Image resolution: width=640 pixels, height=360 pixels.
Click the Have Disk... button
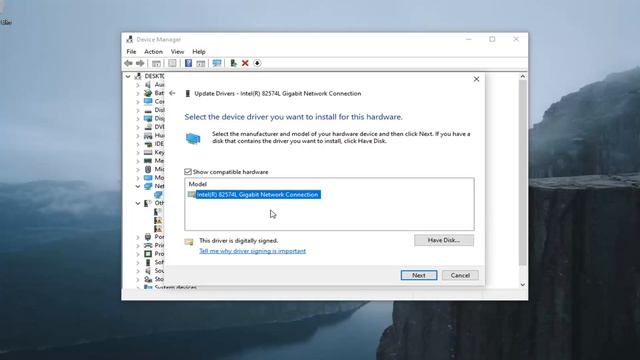(444, 240)
